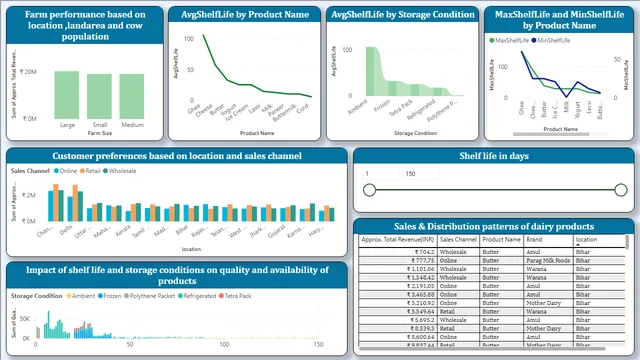Click the right handle of shelf life slider
Viewport: 640px width, 360px height.
coord(621,190)
